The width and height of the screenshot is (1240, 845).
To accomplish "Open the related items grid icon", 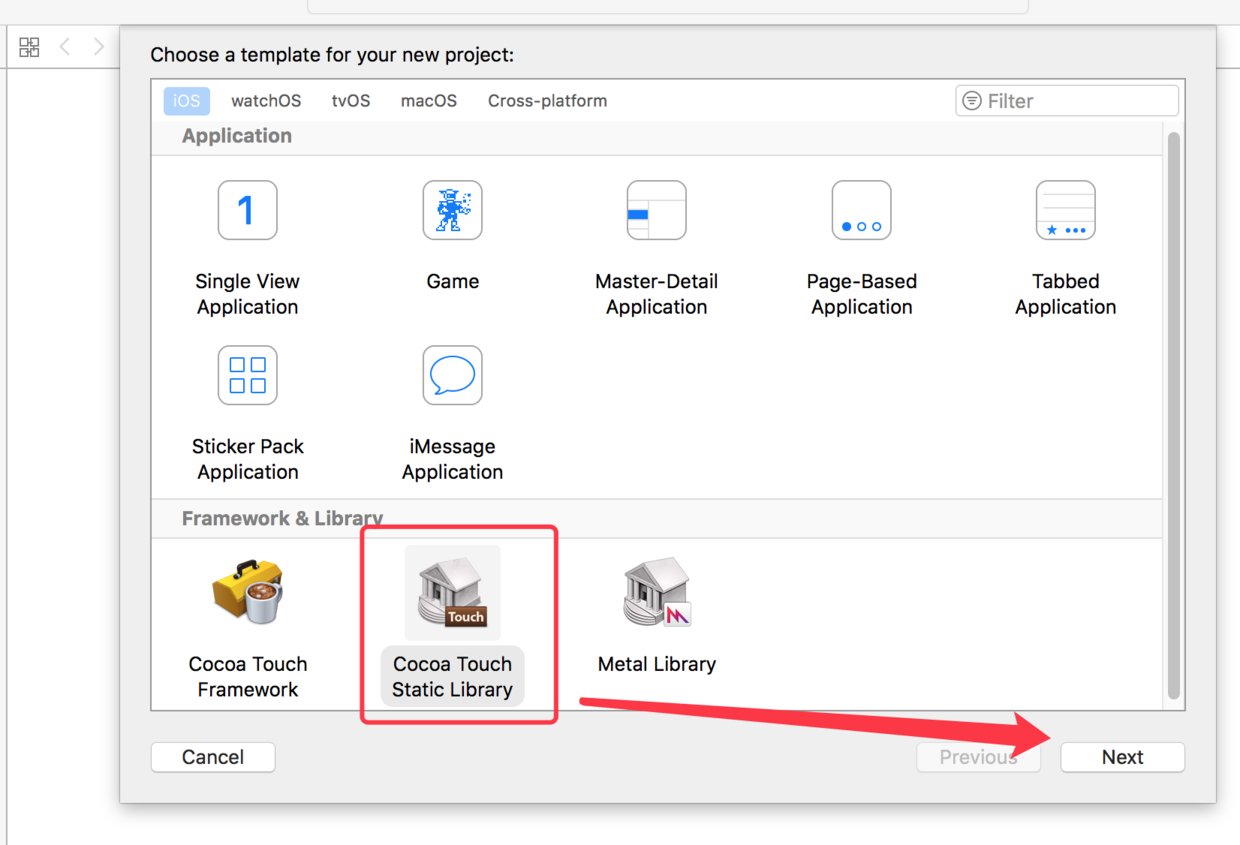I will [29, 47].
